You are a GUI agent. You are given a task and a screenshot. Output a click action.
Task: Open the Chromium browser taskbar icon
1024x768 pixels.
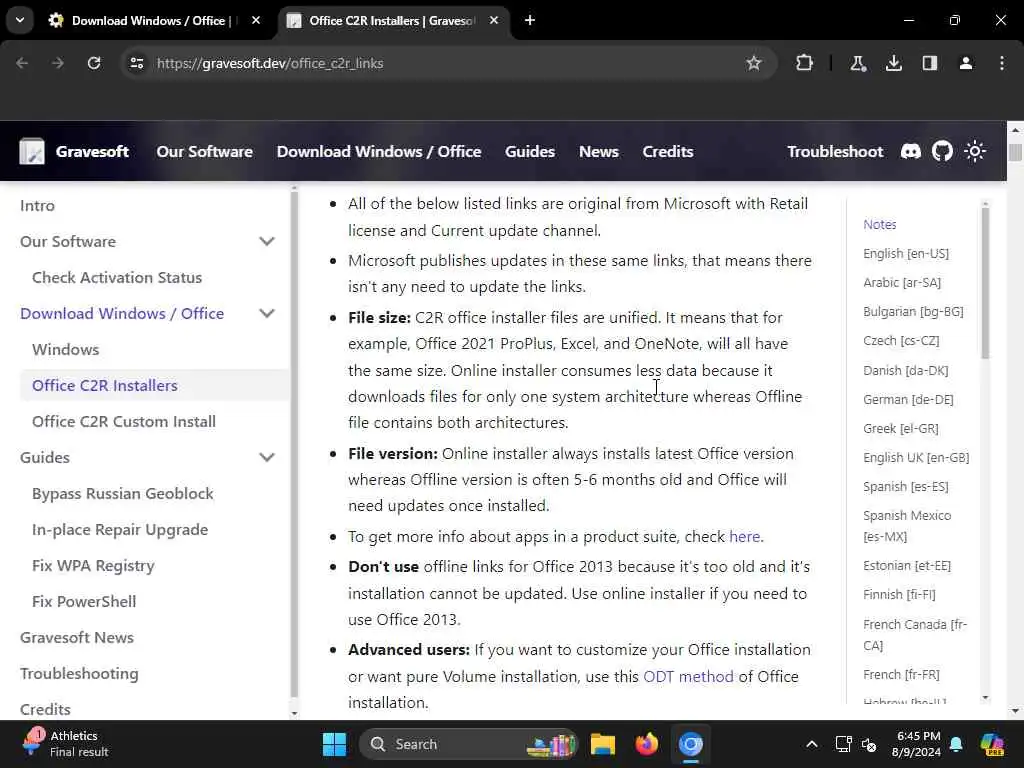[690, 744]
